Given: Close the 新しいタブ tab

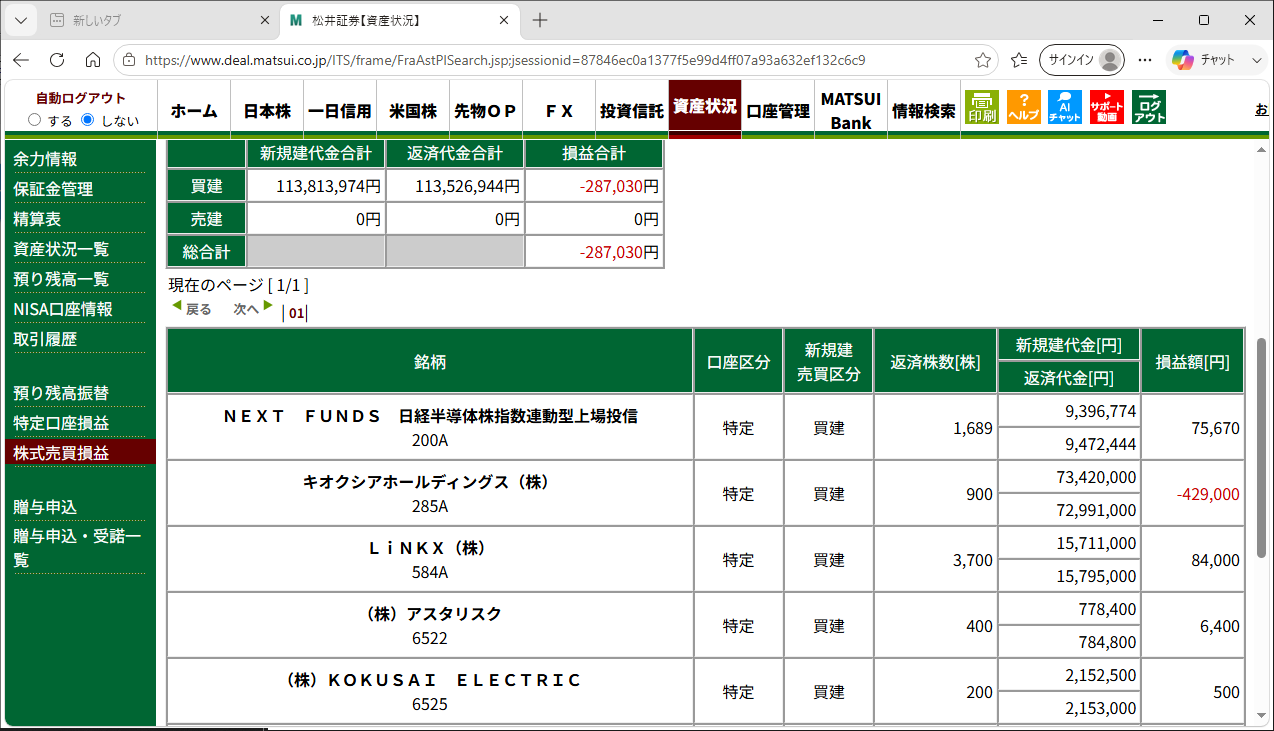Looking at the screenshot, I should 265,20.
